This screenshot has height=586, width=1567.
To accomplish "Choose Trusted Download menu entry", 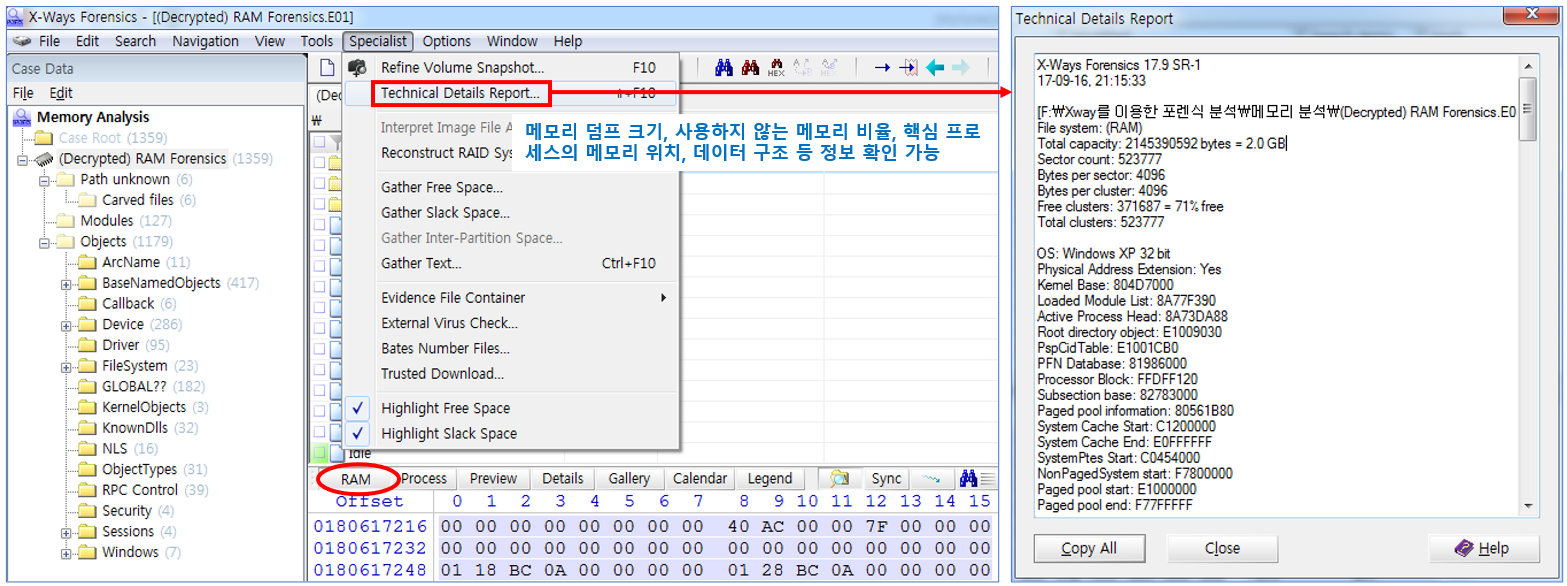I will [511, 374].
